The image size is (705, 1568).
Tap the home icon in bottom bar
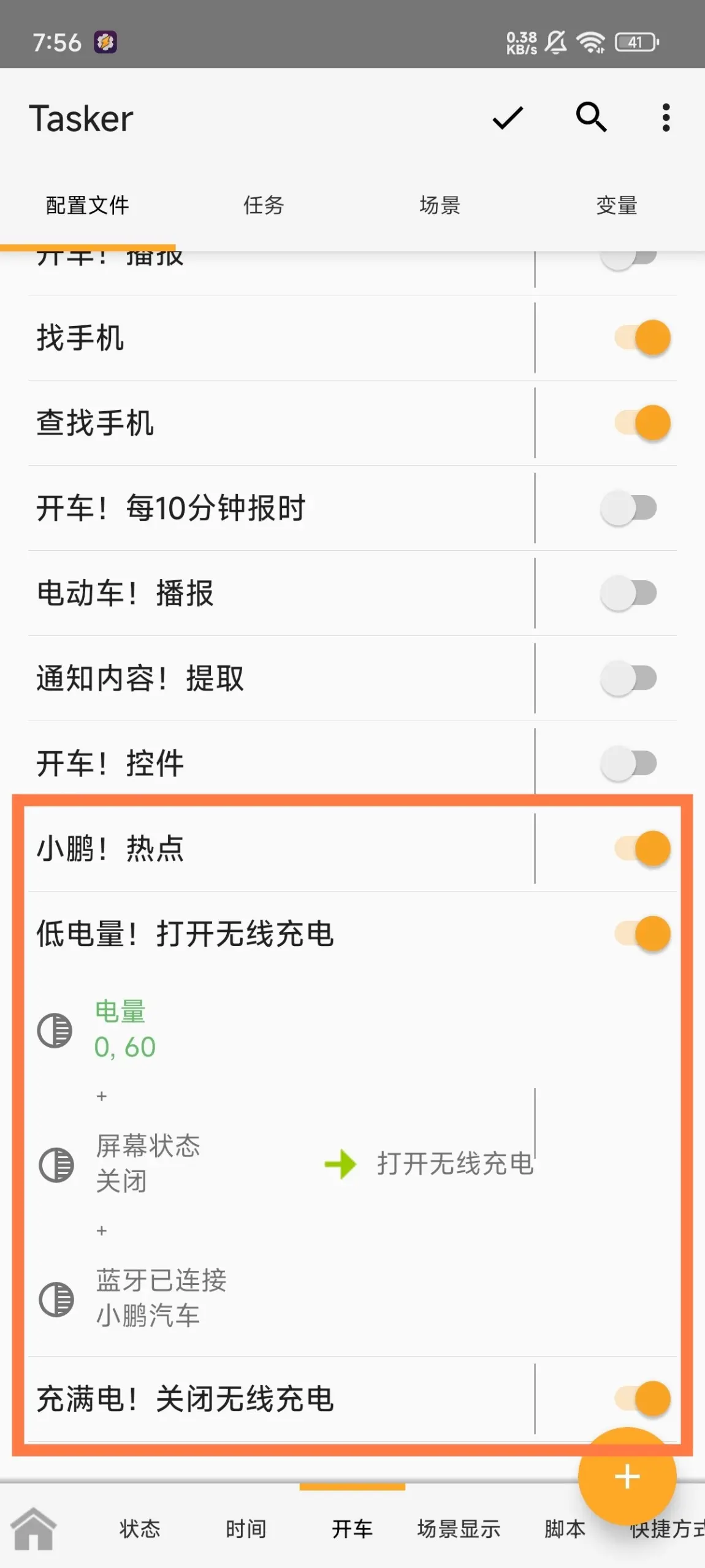(x=34, y=1528)
